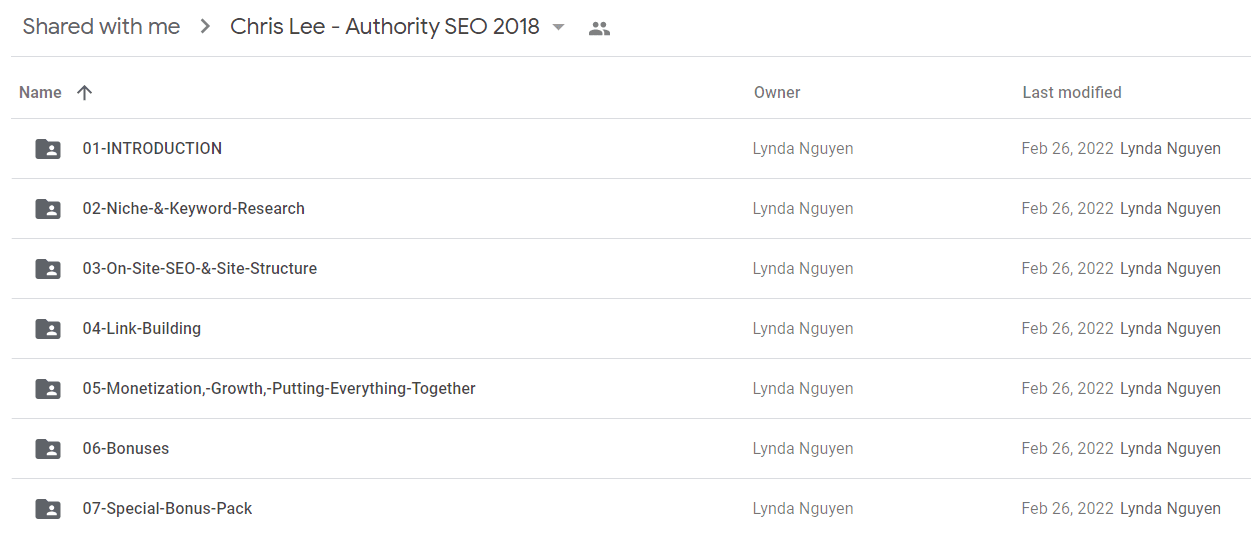This screenshot has width=1251, height=537.
Task: Click the Last modified column header
Action: [1072, 92]
